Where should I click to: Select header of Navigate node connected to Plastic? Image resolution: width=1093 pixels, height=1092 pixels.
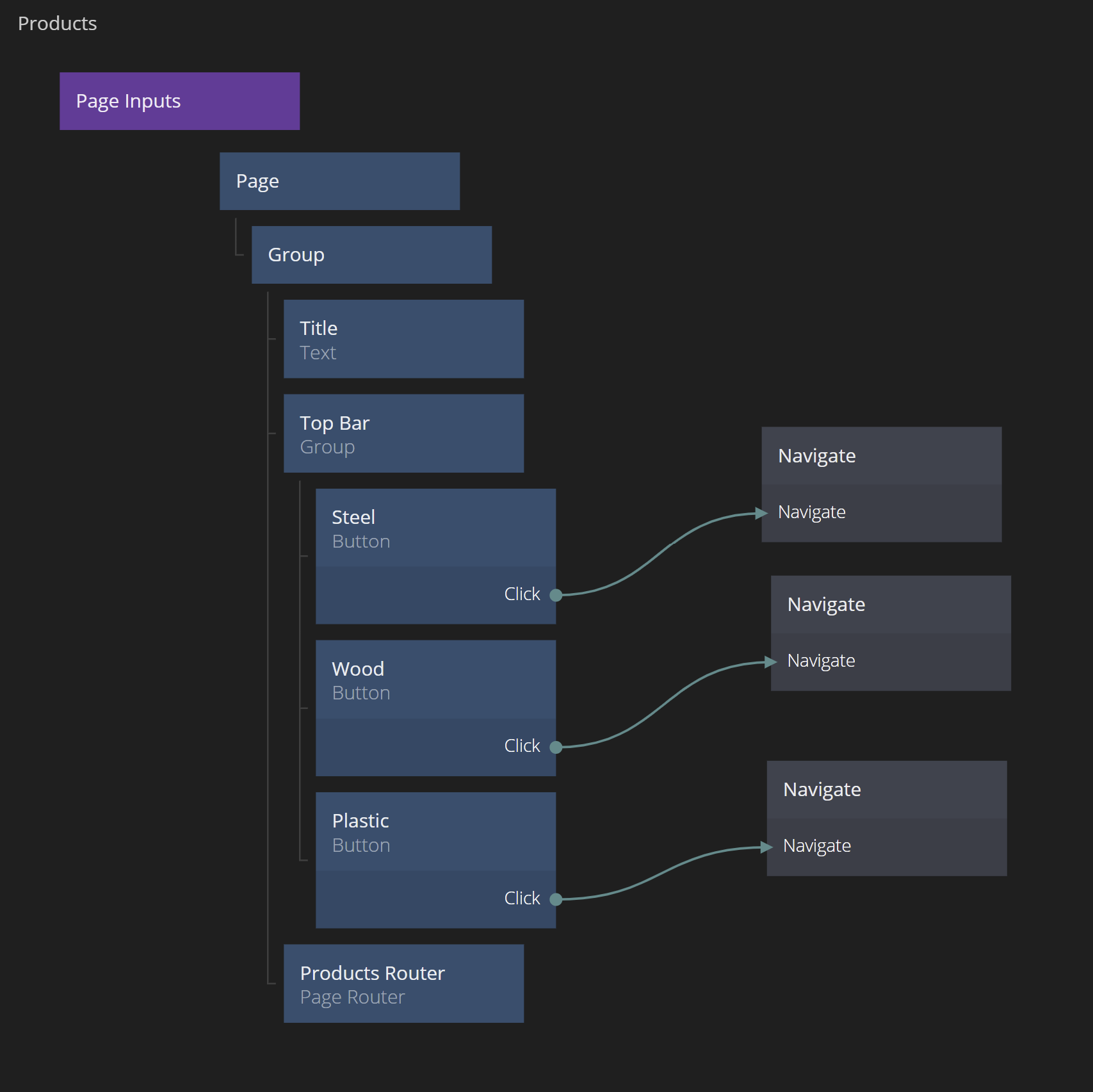point(886,790)
